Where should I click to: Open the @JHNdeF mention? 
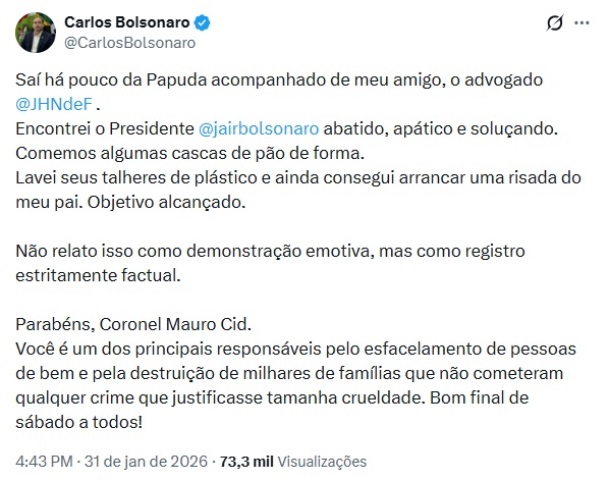(56, 103)
